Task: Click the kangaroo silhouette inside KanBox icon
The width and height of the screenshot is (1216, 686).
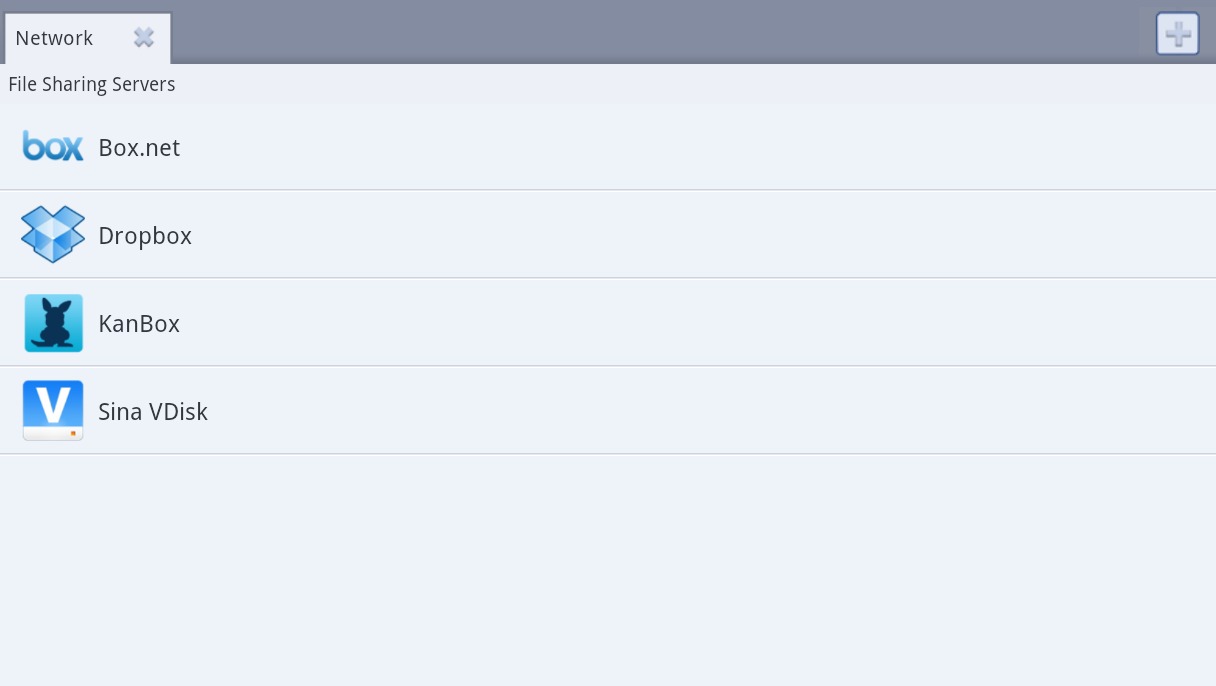Action: (x=54, y=324)
